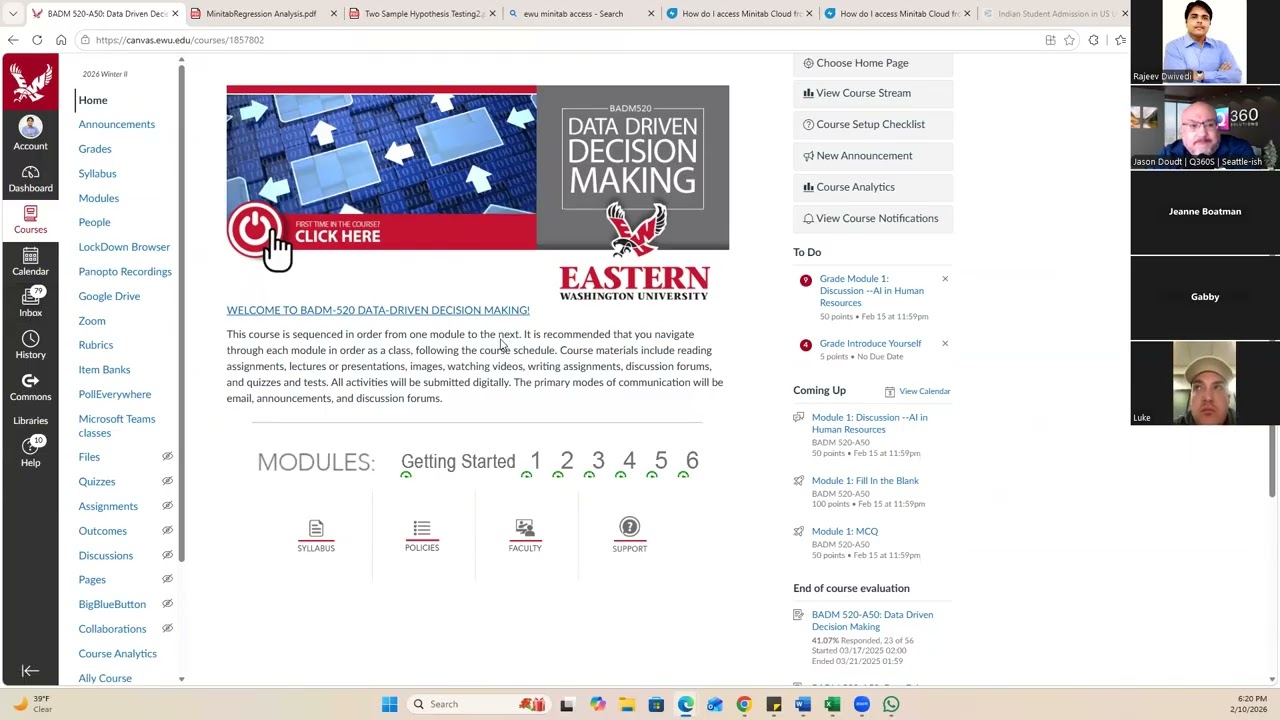Open Home in course navigation
Screen dimensions: 1280x720
[x=93, y=100]
